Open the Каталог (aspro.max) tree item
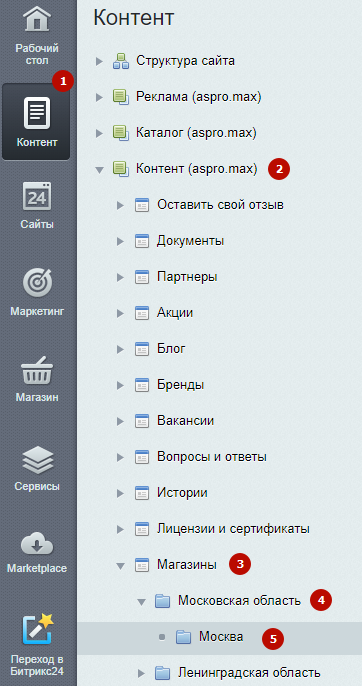 (196, 133)
